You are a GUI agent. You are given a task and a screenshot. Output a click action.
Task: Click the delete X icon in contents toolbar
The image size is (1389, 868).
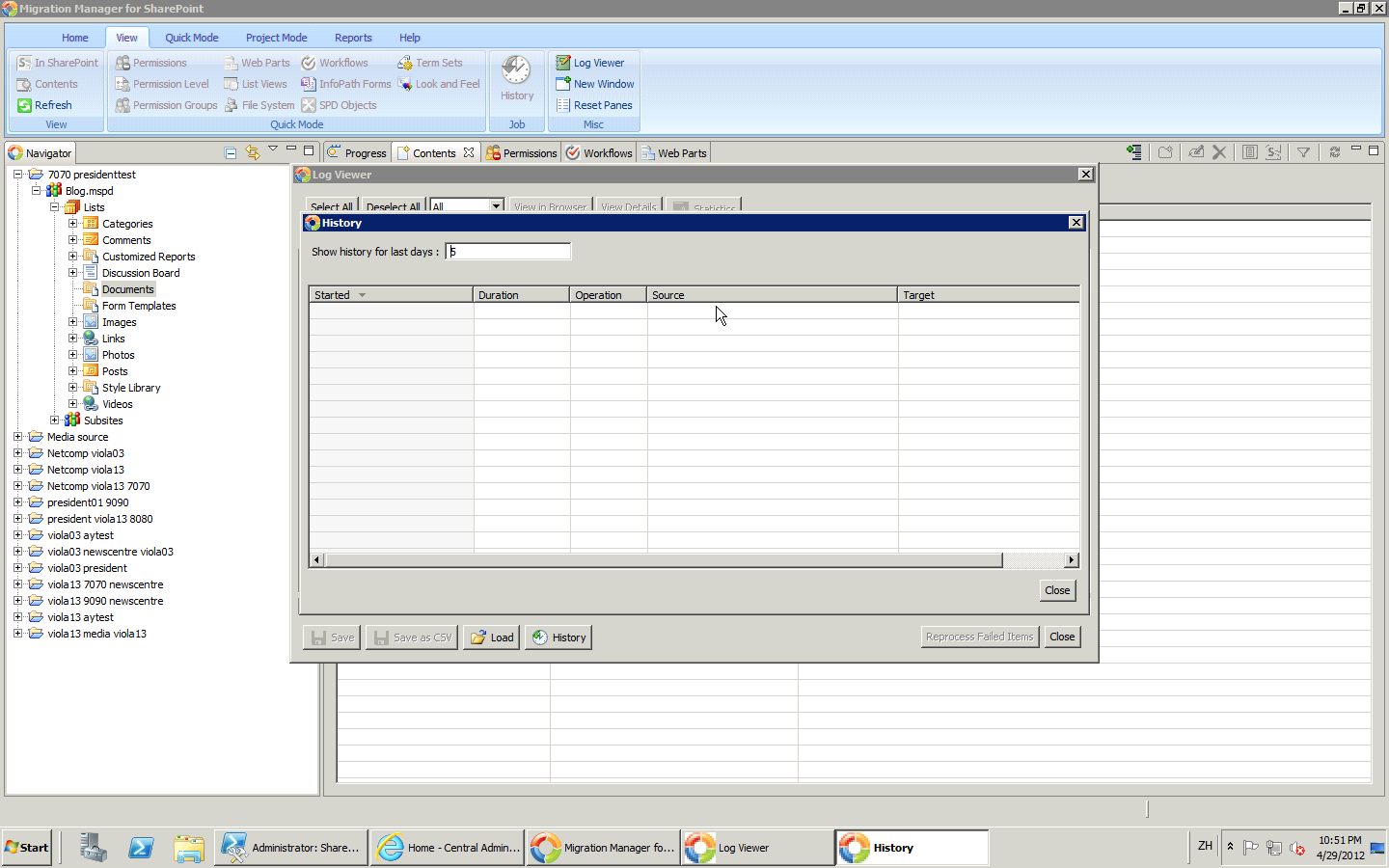pyautogui.click(x=1219, y=152)
